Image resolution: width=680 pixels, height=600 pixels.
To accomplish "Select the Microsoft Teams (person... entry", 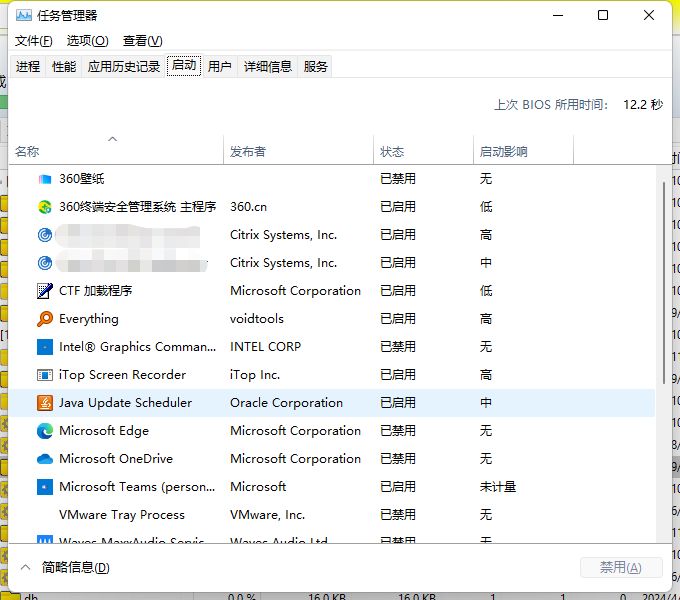I will tap(137, 487).
